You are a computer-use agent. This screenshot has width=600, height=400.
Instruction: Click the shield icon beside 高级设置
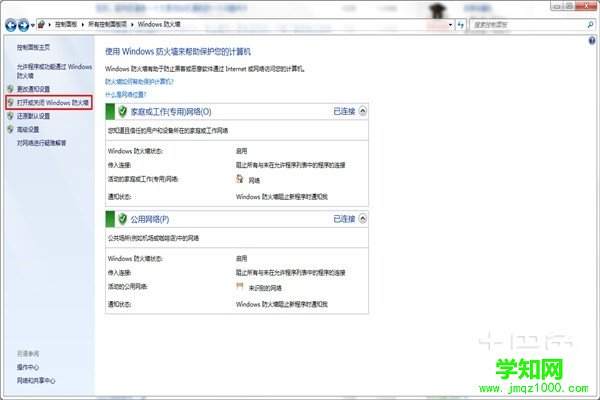click(x=10, y=129)
